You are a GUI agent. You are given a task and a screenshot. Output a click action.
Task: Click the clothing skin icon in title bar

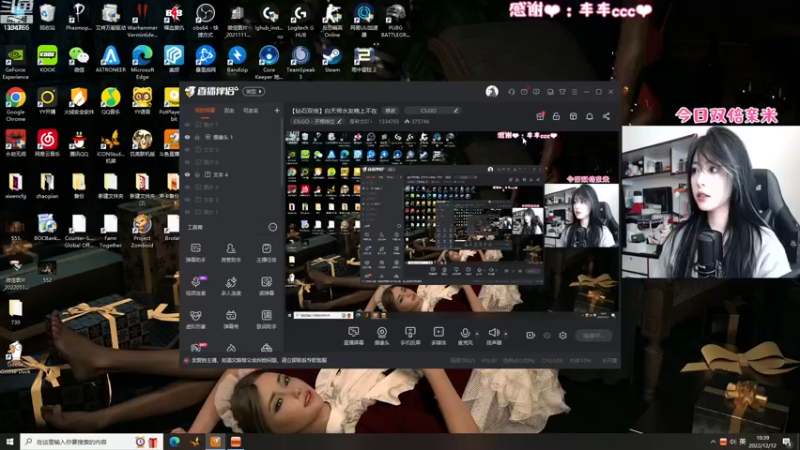(x=562, y=92)
